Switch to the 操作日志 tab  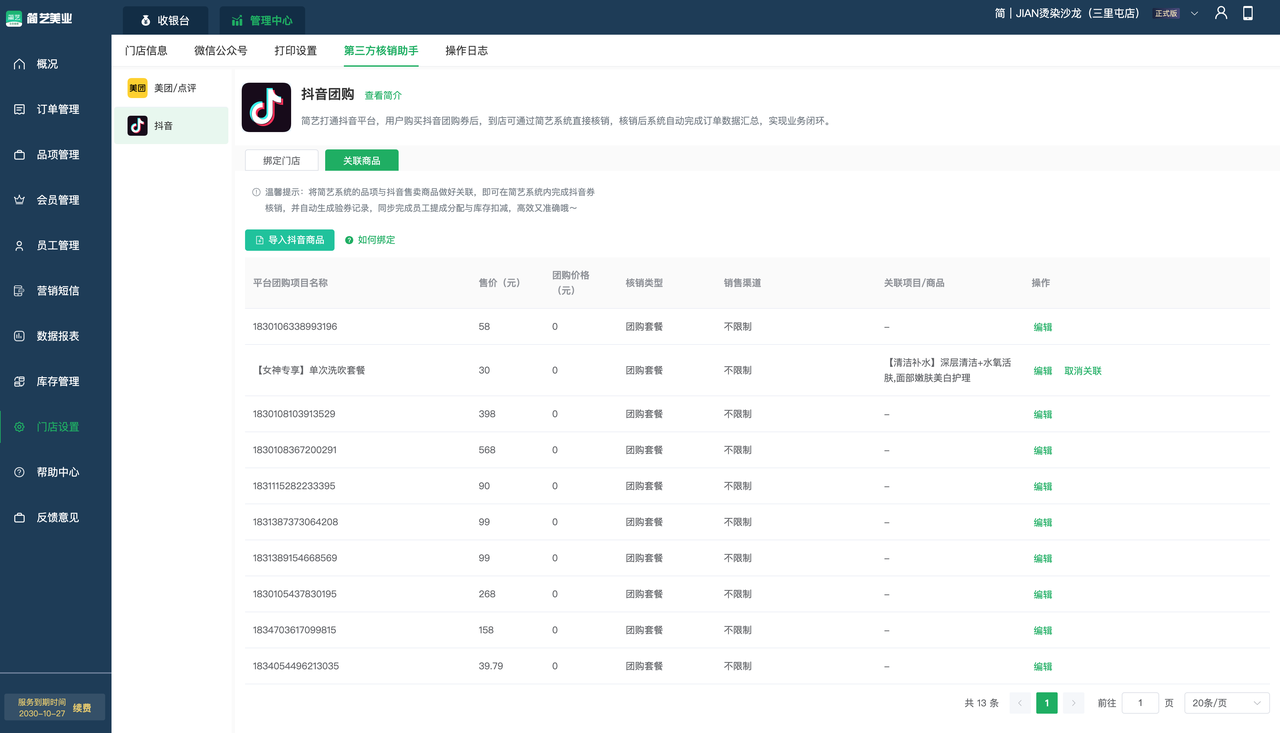(x=466, y=50)
